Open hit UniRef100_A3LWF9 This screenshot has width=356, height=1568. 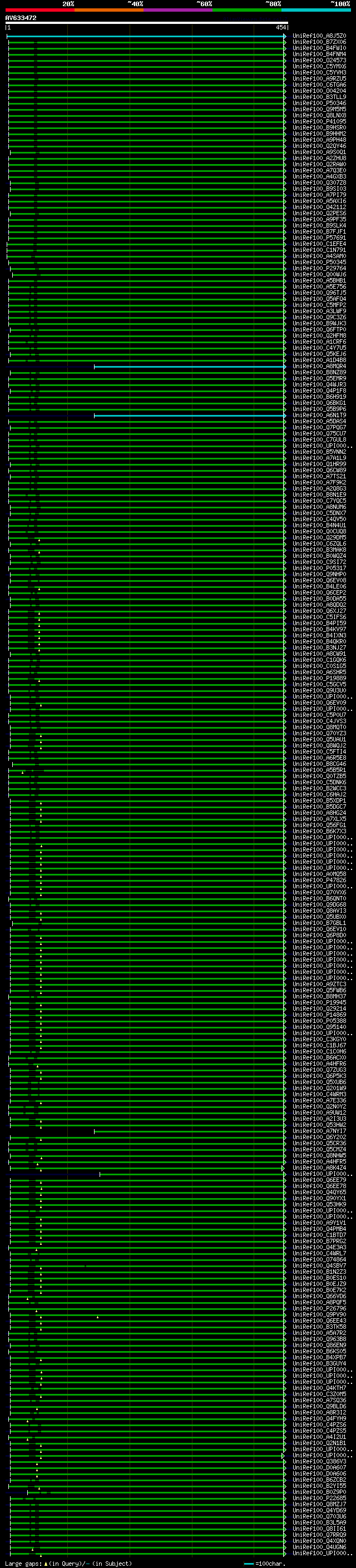tap(319, 311)
